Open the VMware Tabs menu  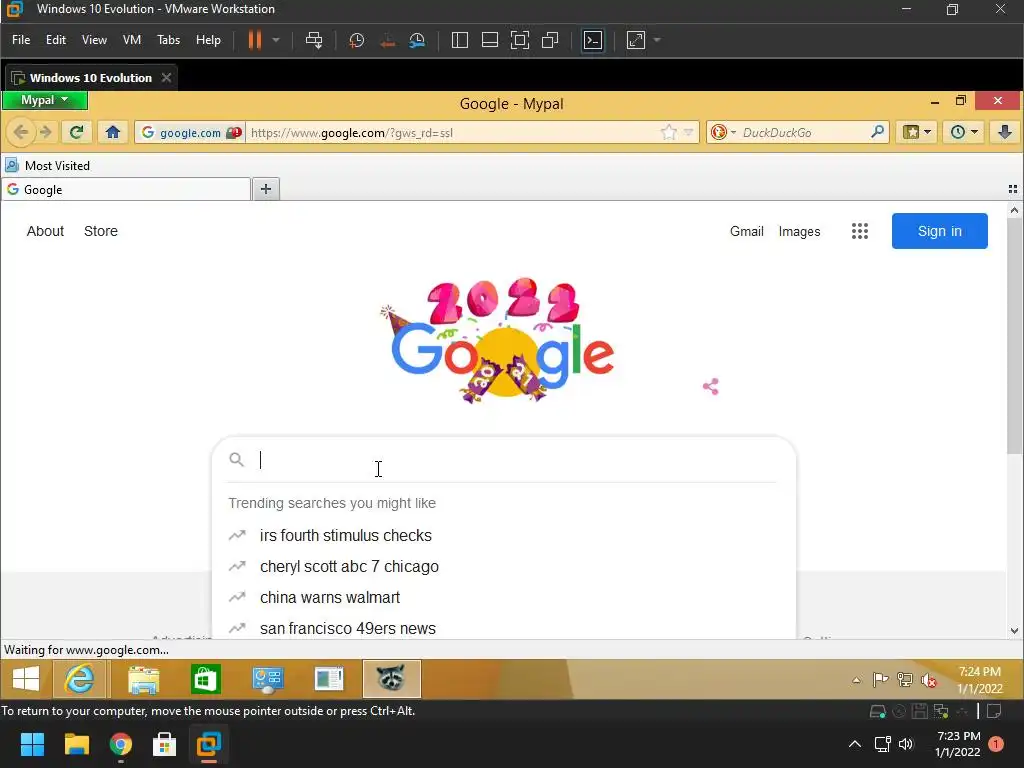pyautogui.click(x=168, y=40)
